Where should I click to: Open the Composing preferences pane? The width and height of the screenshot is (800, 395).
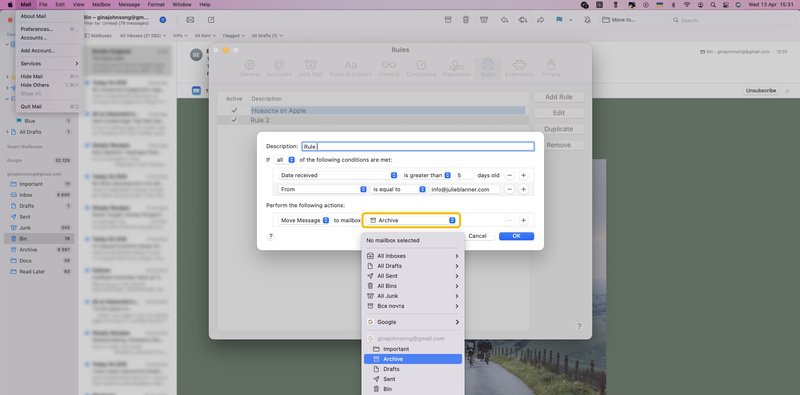421,68
